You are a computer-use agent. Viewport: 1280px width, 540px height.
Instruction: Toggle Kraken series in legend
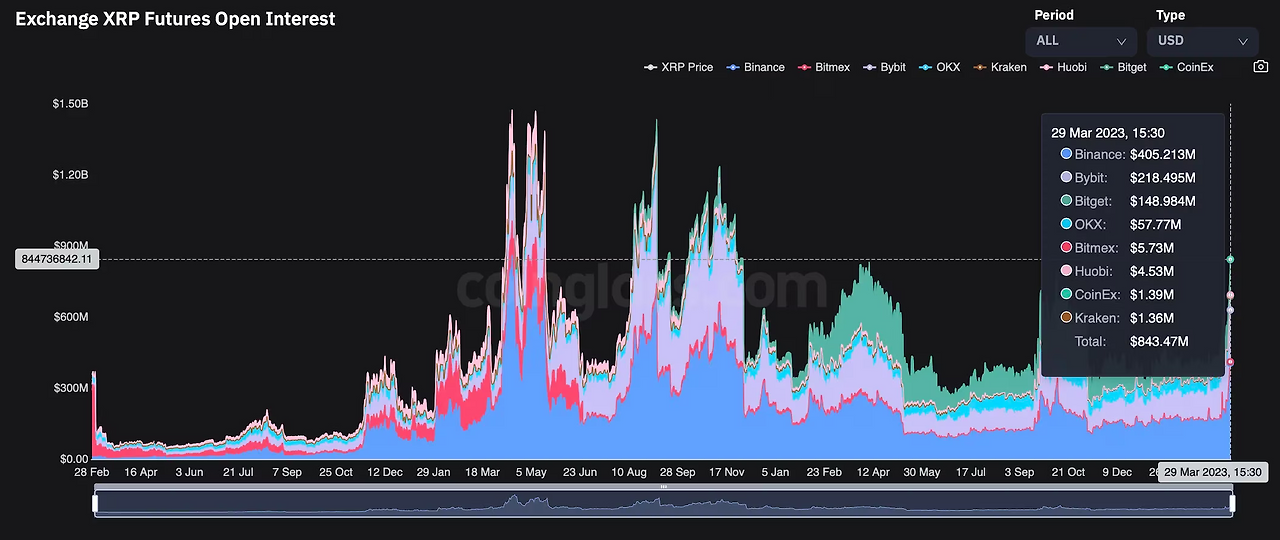pos(1000,67)
